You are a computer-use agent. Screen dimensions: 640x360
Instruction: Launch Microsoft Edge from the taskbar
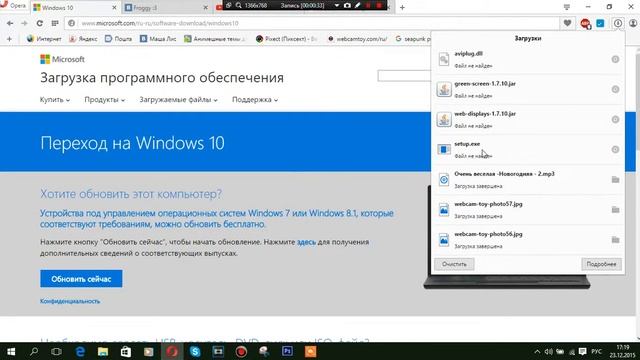(x=80, y=351)
